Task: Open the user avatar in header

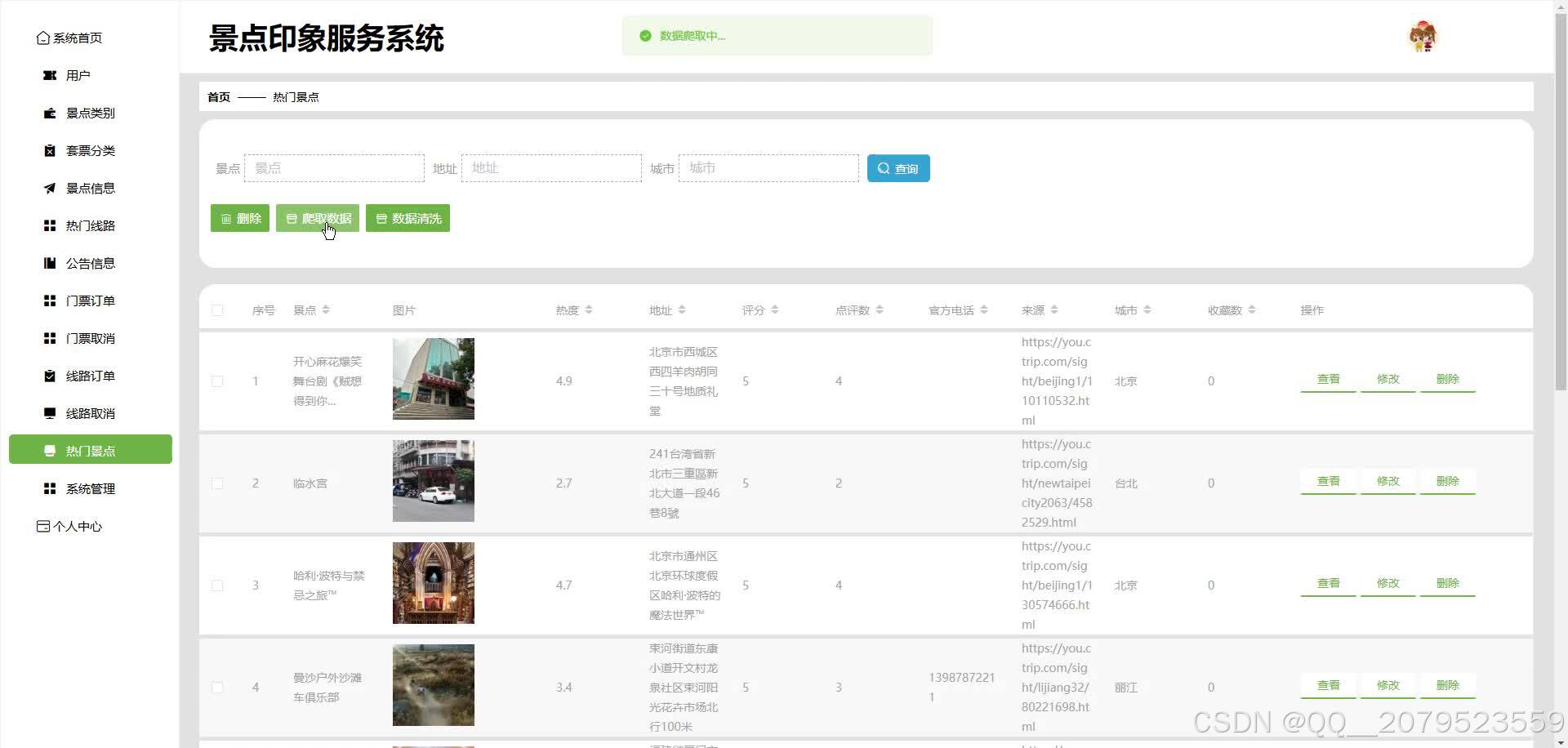Action: 1423,37
